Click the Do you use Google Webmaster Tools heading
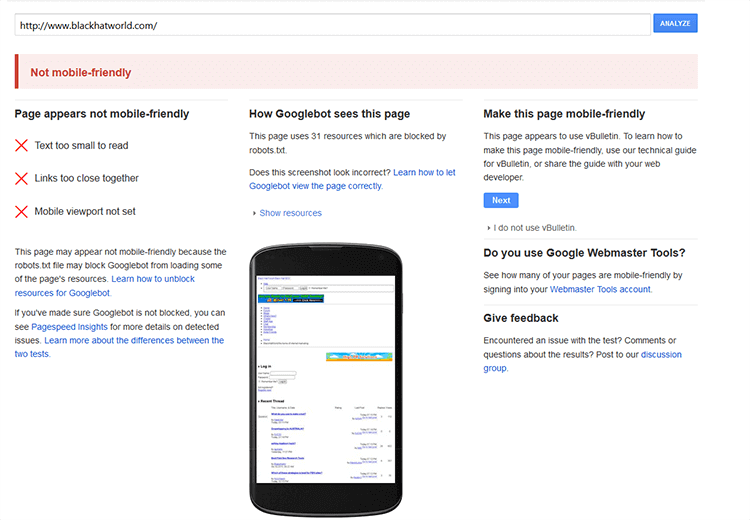Image resolution: width=750 pixels, height=520 pixels. point(584,253)
